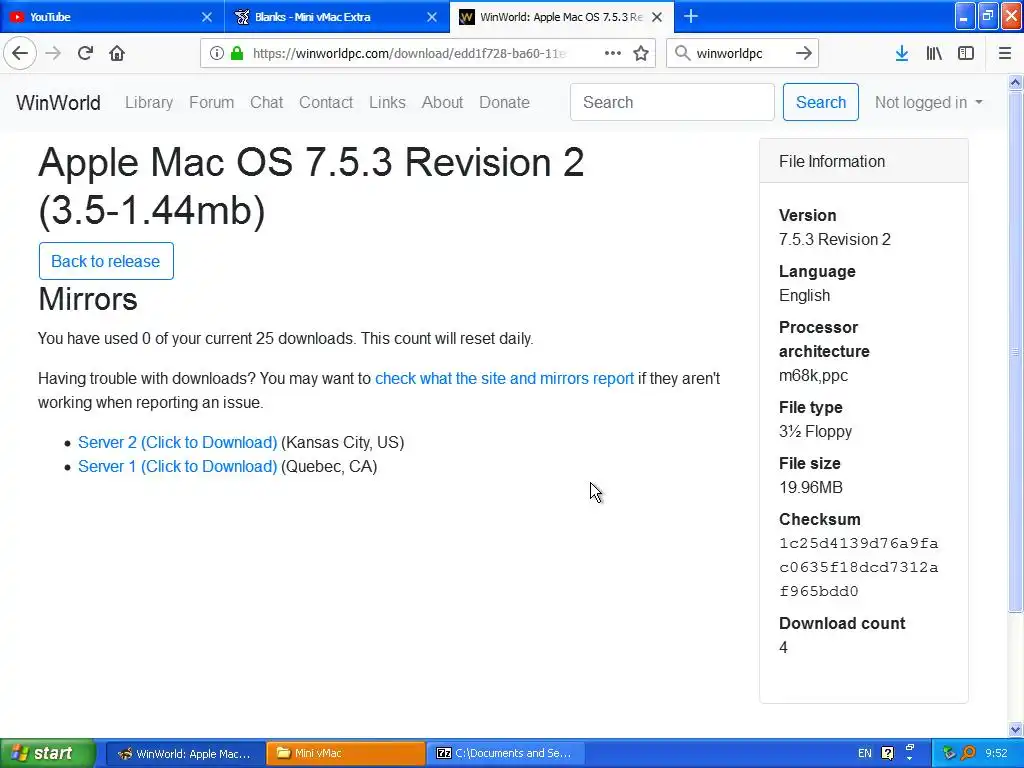Focus the WinWorld site Search input
The height and width of the screenshot is (768, 1024).
[672, 102]
